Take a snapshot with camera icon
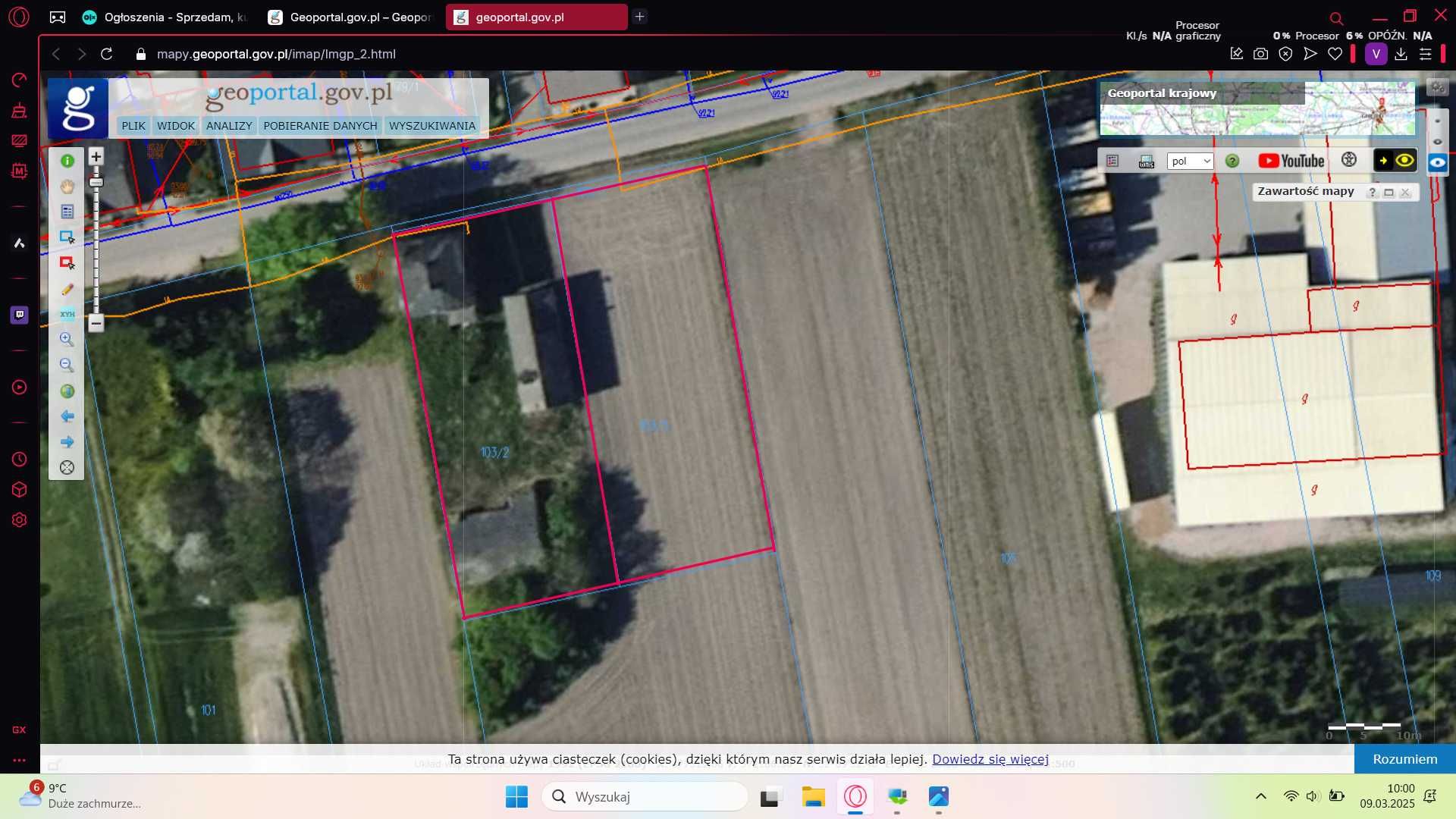1456x819 pixels. 1260,54
